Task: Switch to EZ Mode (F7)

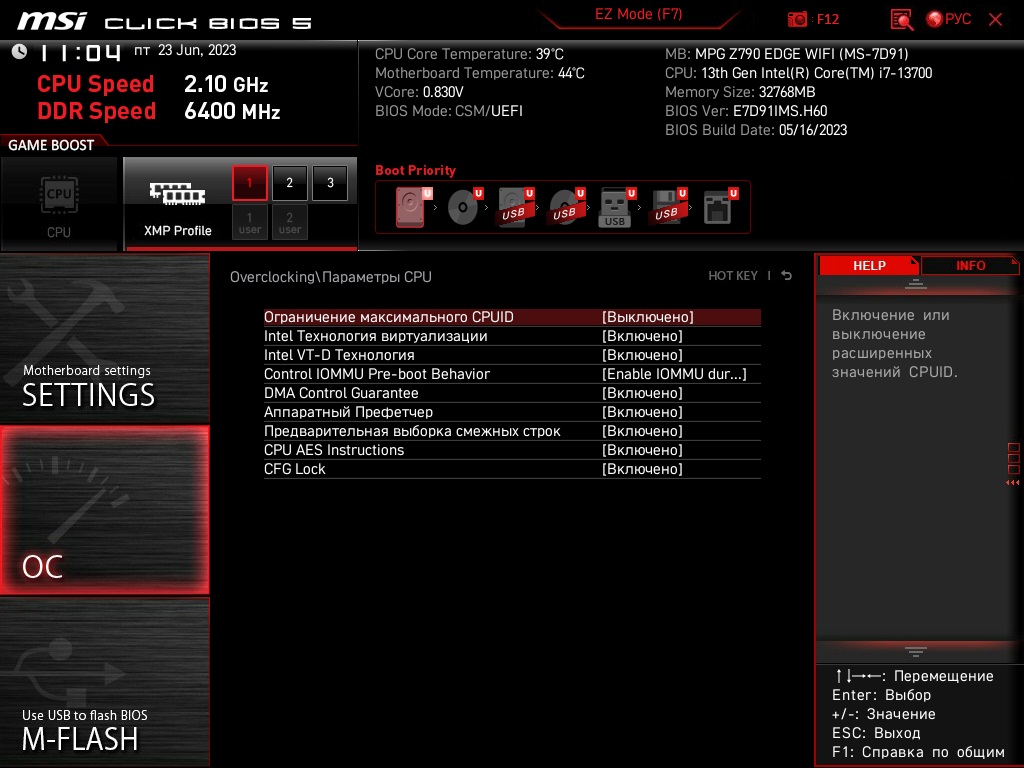Action: click(639, 14)
